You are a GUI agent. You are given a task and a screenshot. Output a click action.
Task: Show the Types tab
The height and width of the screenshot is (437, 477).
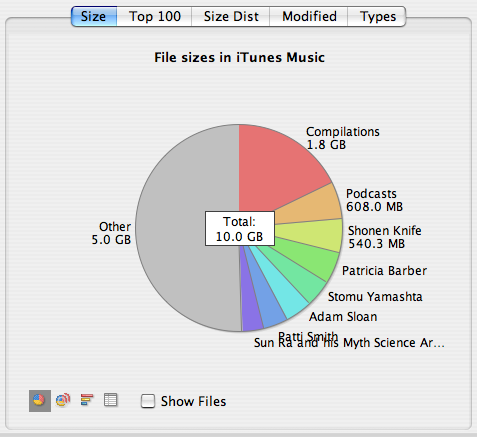tap(377, 16)
